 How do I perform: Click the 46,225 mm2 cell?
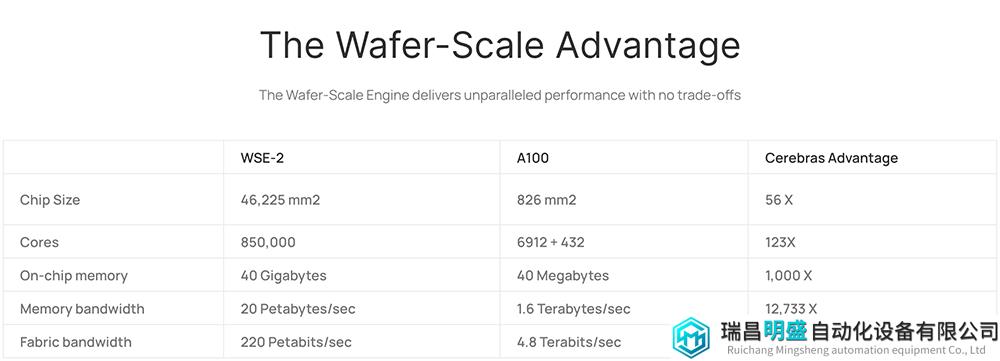tap(280, 200)
